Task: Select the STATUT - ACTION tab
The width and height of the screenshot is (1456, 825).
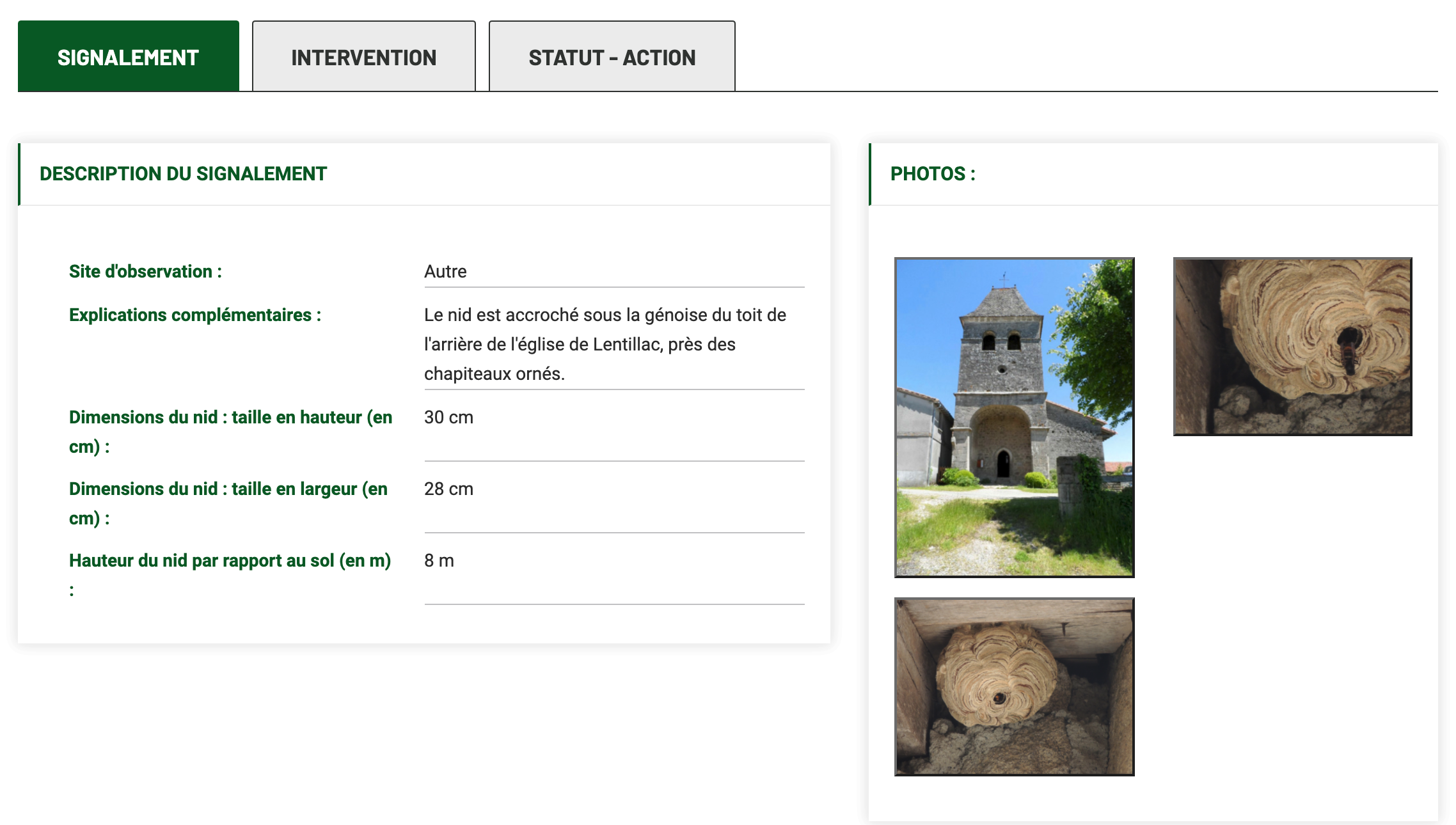Action: [x=612, y=57]
